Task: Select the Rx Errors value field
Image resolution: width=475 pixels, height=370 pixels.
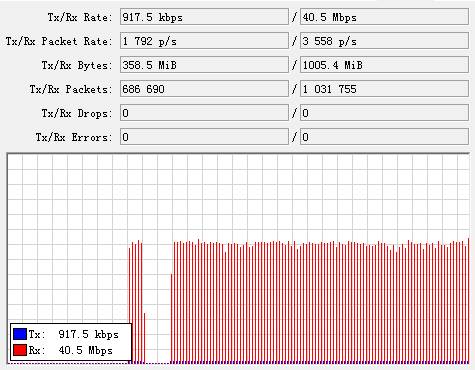Action: (x=384, y=137)
